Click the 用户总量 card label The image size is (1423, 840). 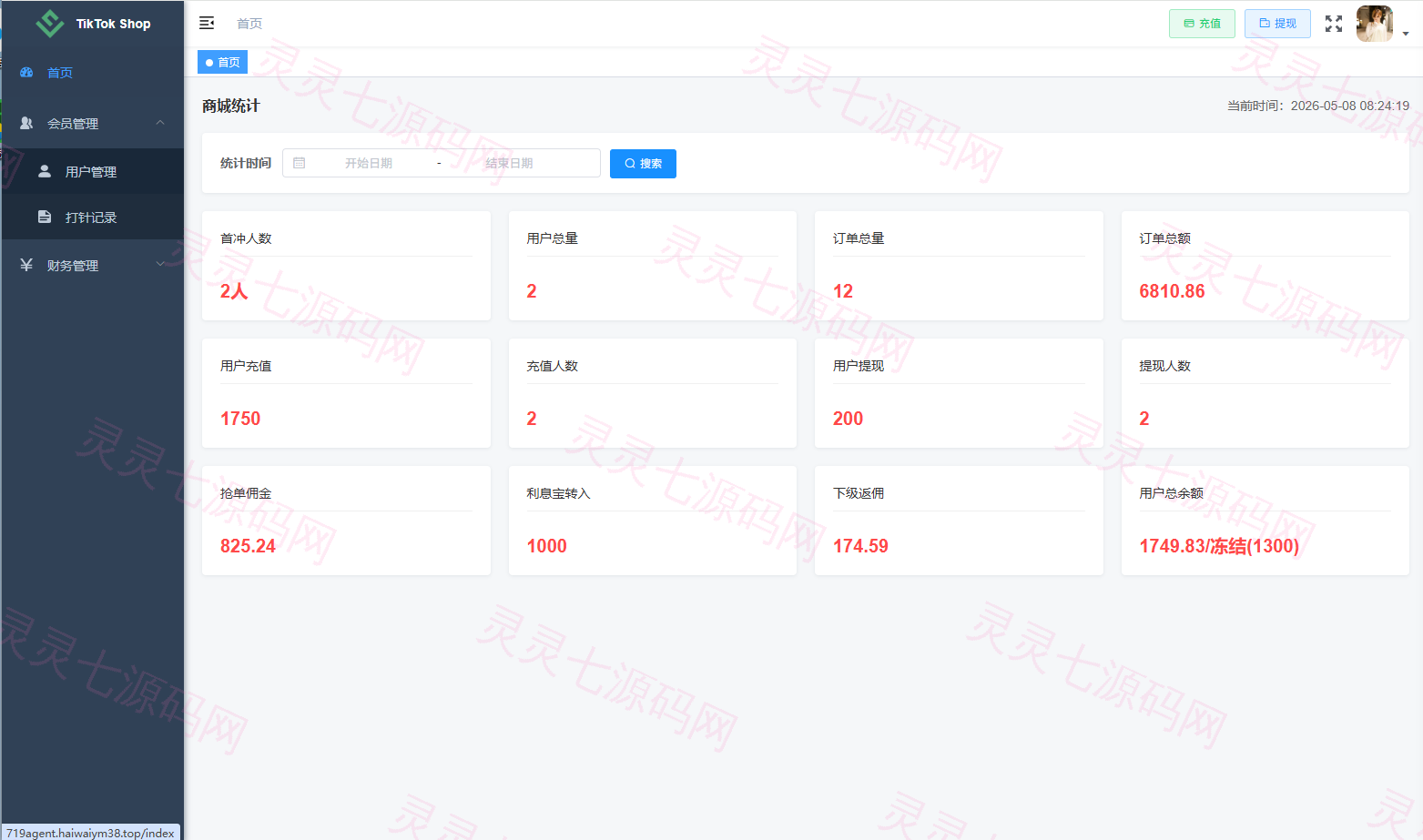pos(552,238)
